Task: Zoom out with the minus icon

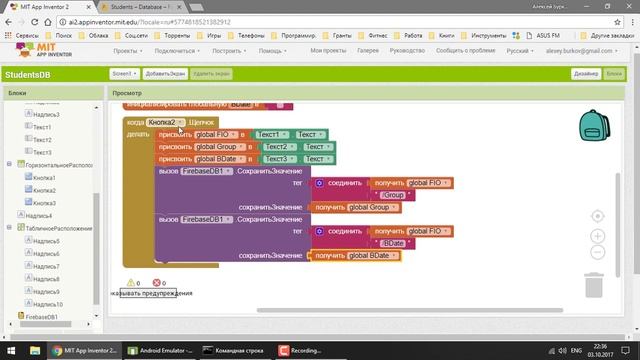Action: pos(598,252)
